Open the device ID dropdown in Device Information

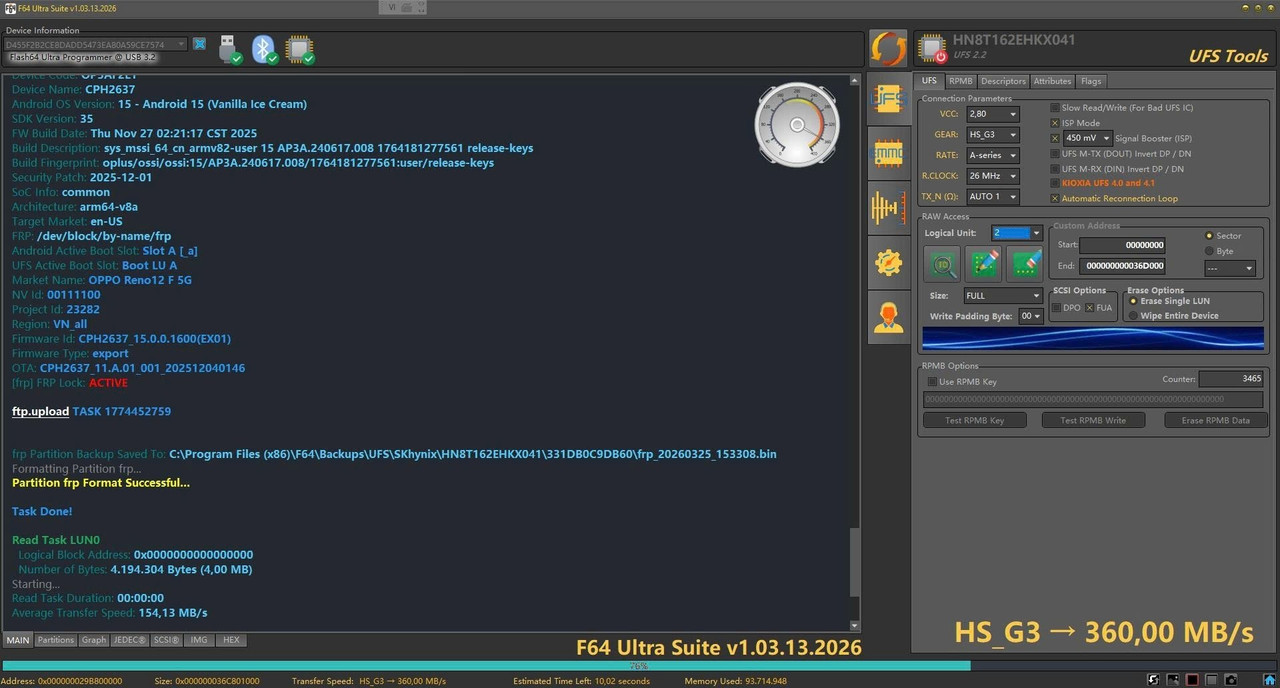(95, 44)
